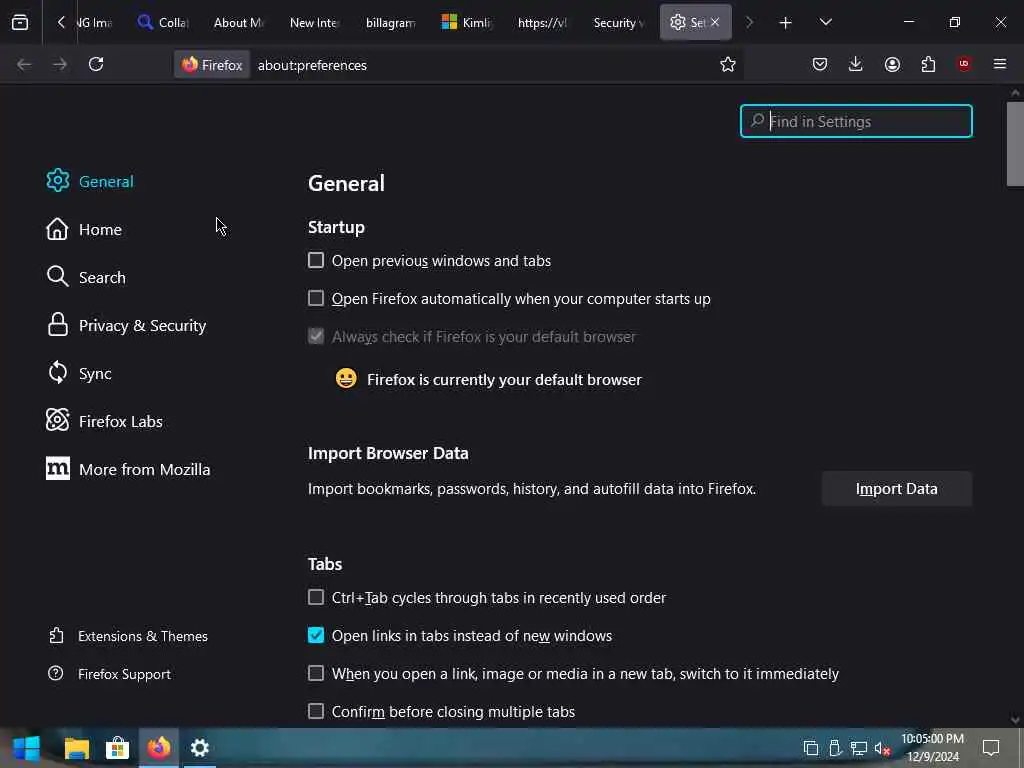The image size is (1024, 768).
Task: Enable Ctrl+Tab cycles in recently used order
Action: (316, 598)
